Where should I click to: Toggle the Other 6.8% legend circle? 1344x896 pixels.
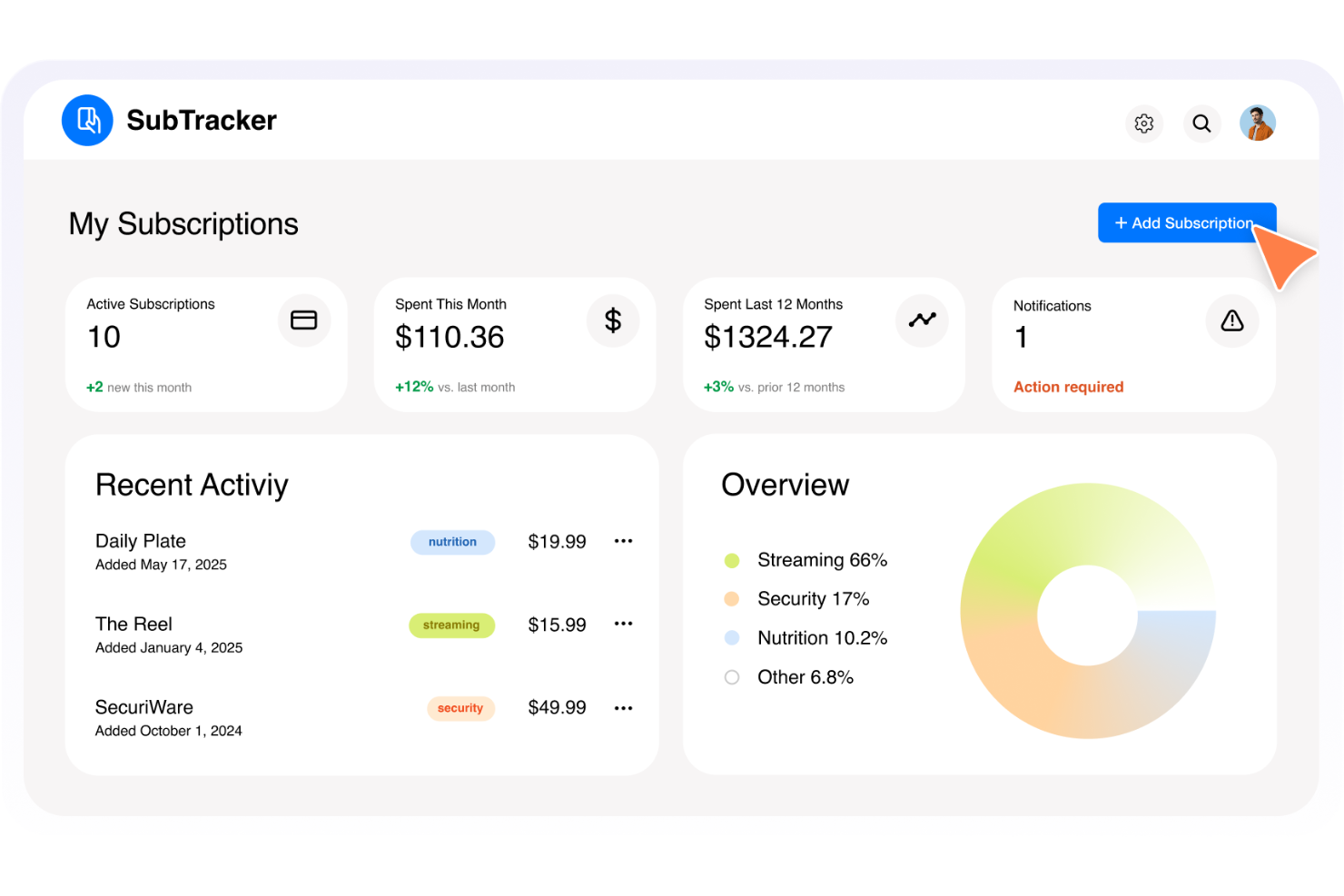coord(732,677)
